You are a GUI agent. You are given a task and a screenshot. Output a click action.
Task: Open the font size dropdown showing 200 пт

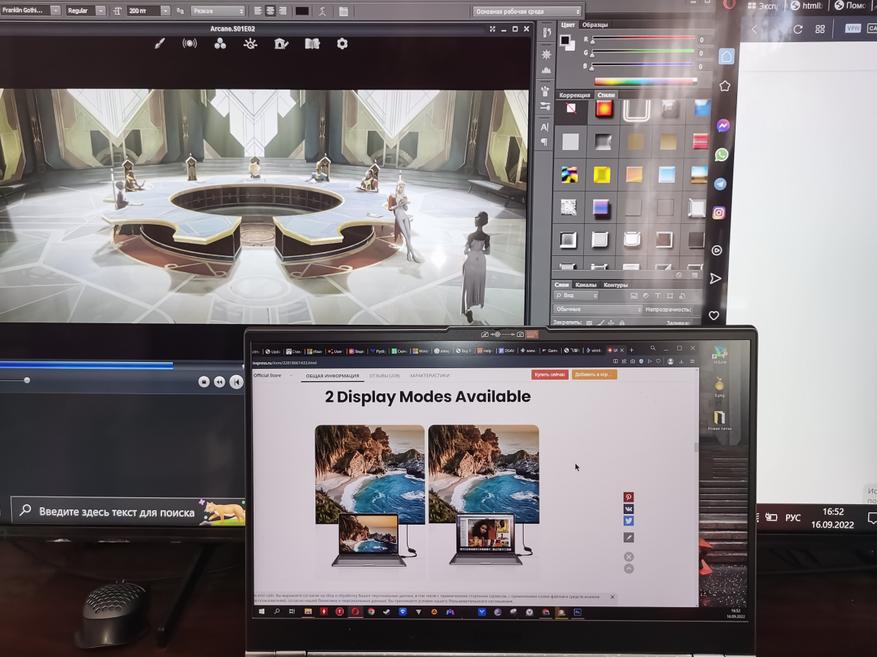coord(148,11)
